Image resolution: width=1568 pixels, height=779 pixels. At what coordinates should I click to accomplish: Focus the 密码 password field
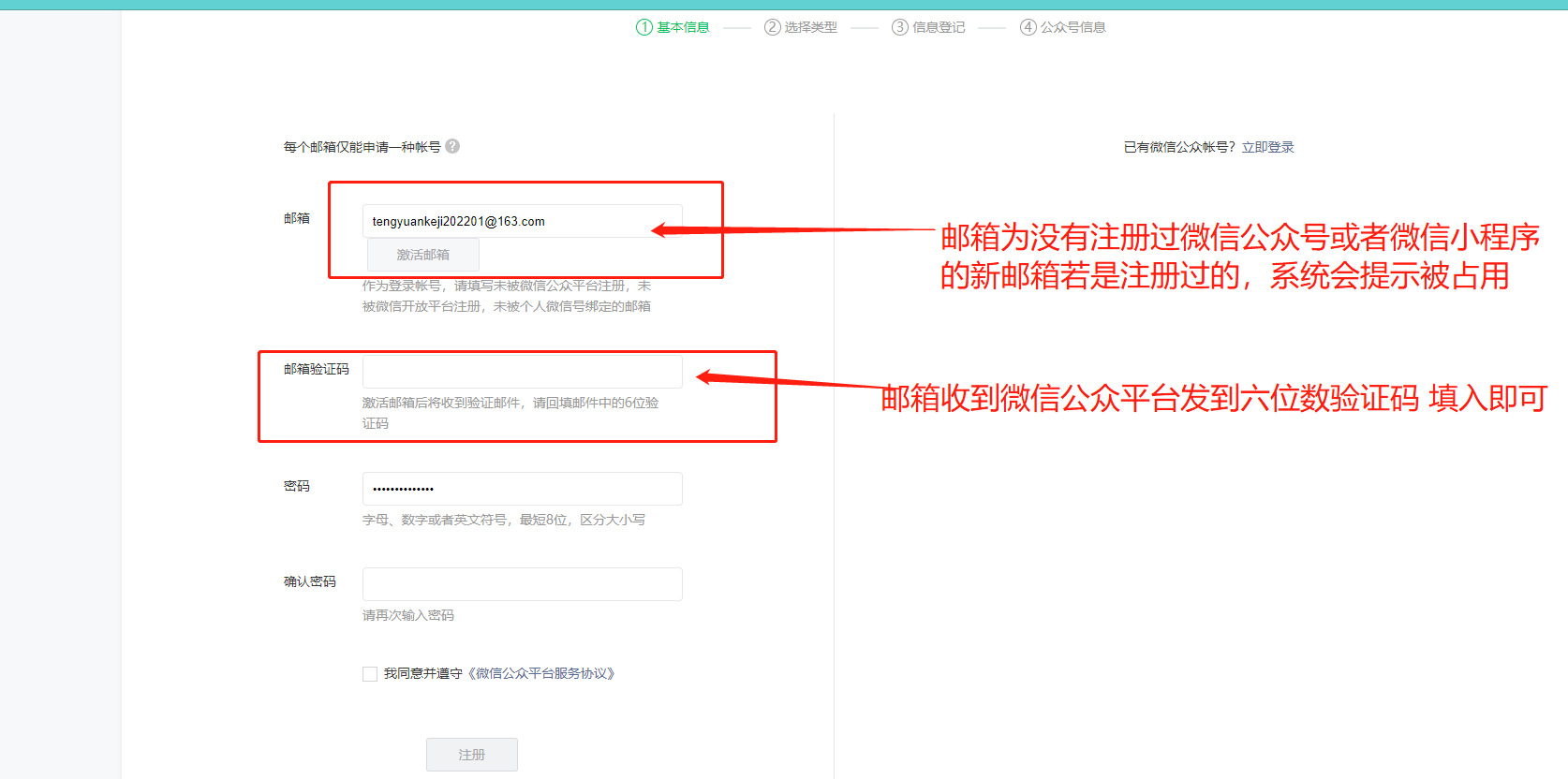pyautogui.click(x=522, y=489)
